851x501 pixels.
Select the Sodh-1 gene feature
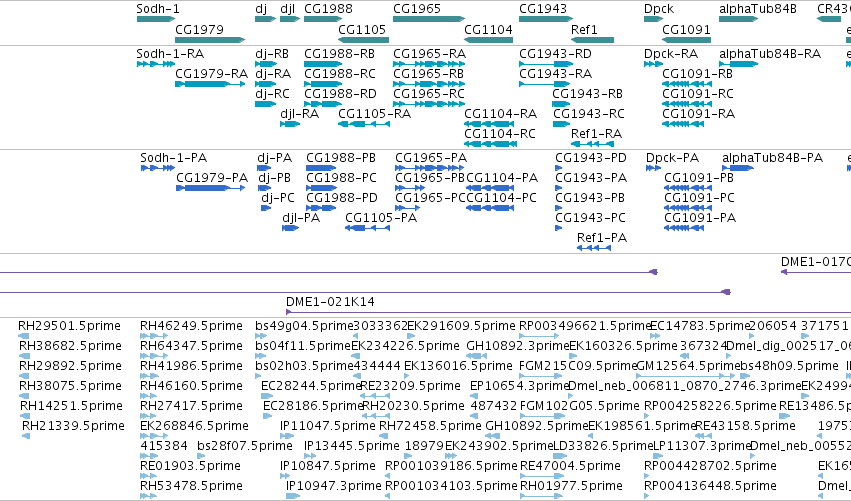[156, 19]
